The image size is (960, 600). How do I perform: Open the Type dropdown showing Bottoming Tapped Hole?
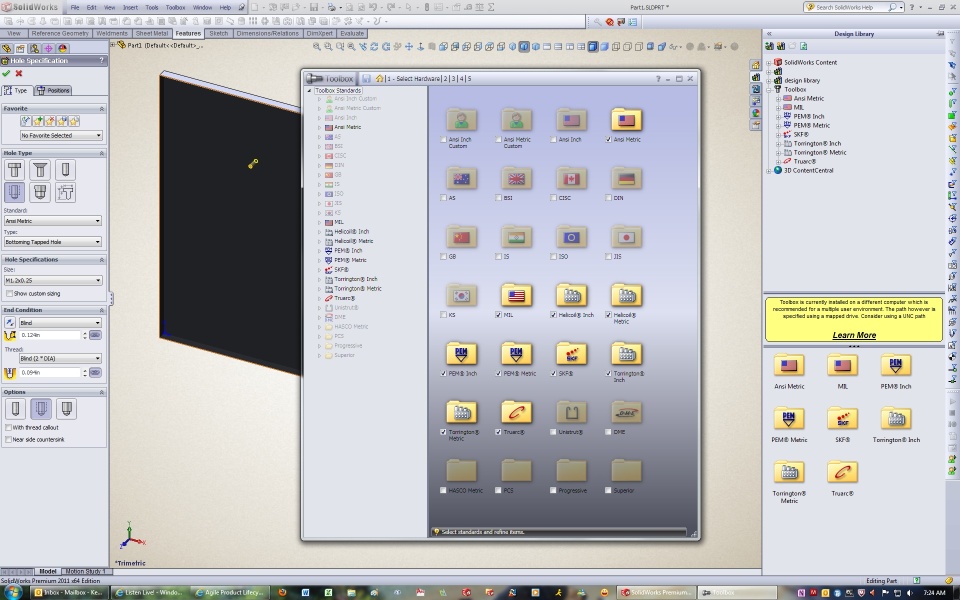(x=53, y=242)
